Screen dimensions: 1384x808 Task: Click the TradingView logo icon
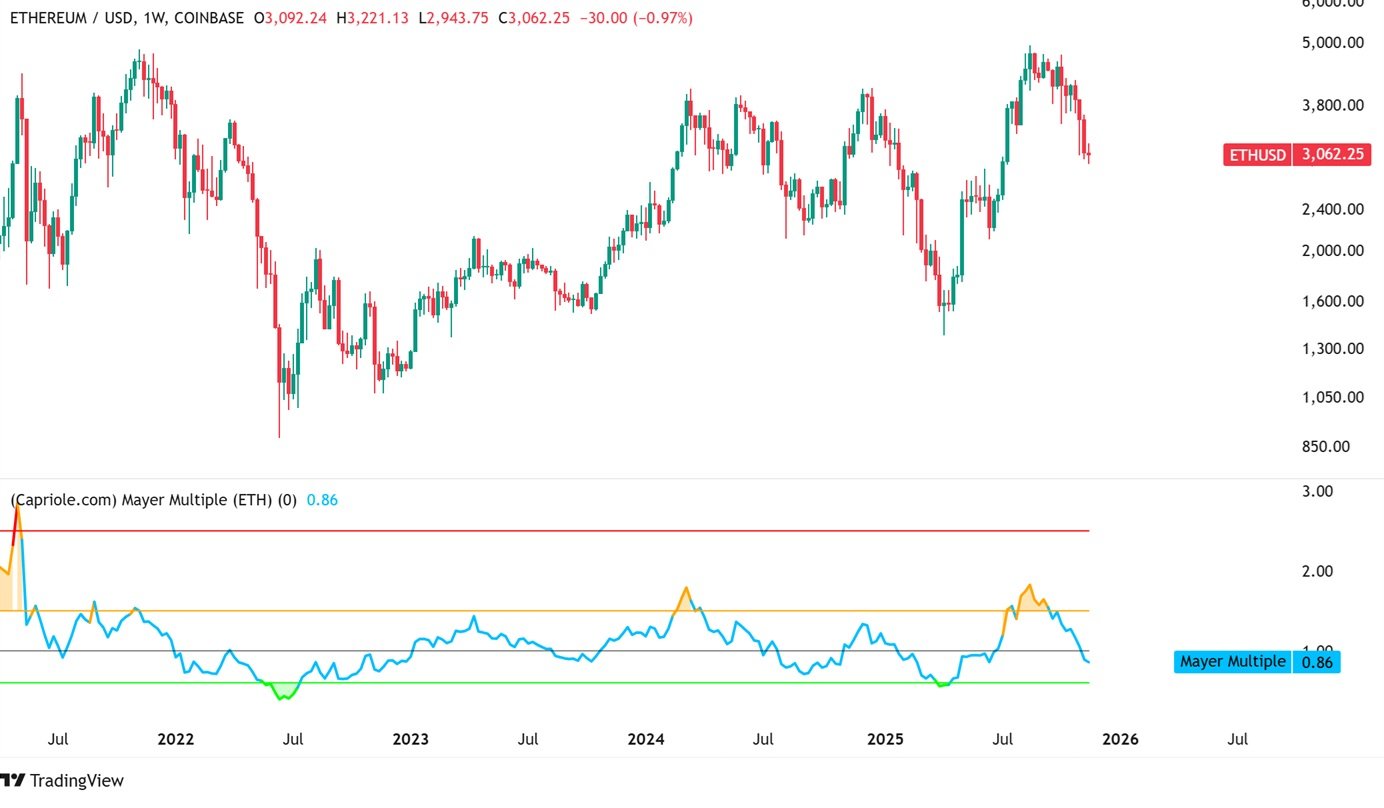click(13, 780)
